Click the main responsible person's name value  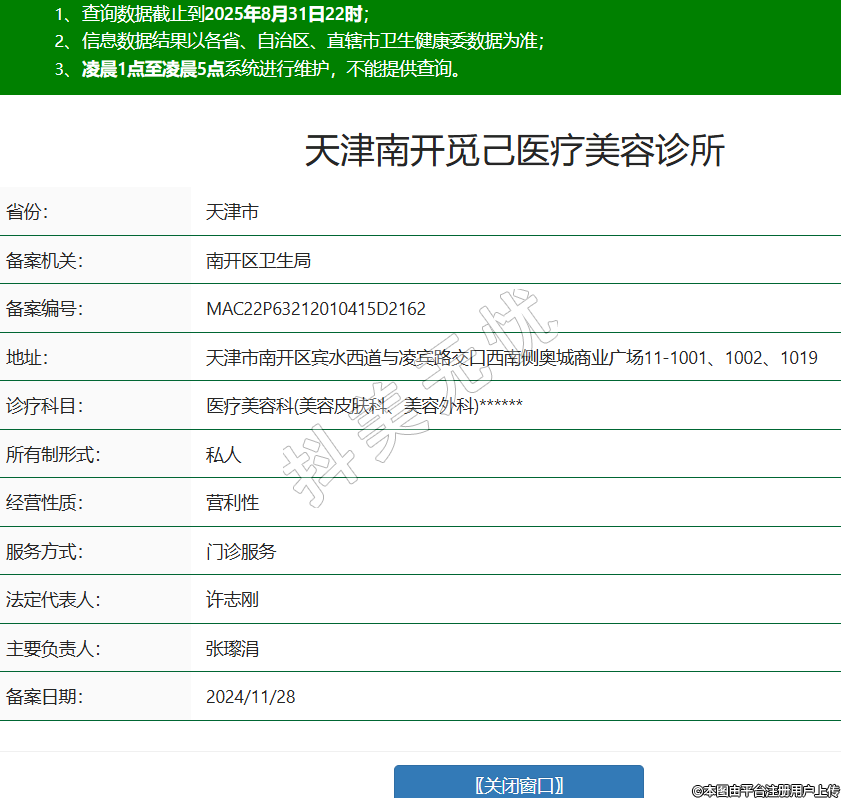[x=232, y=648]
